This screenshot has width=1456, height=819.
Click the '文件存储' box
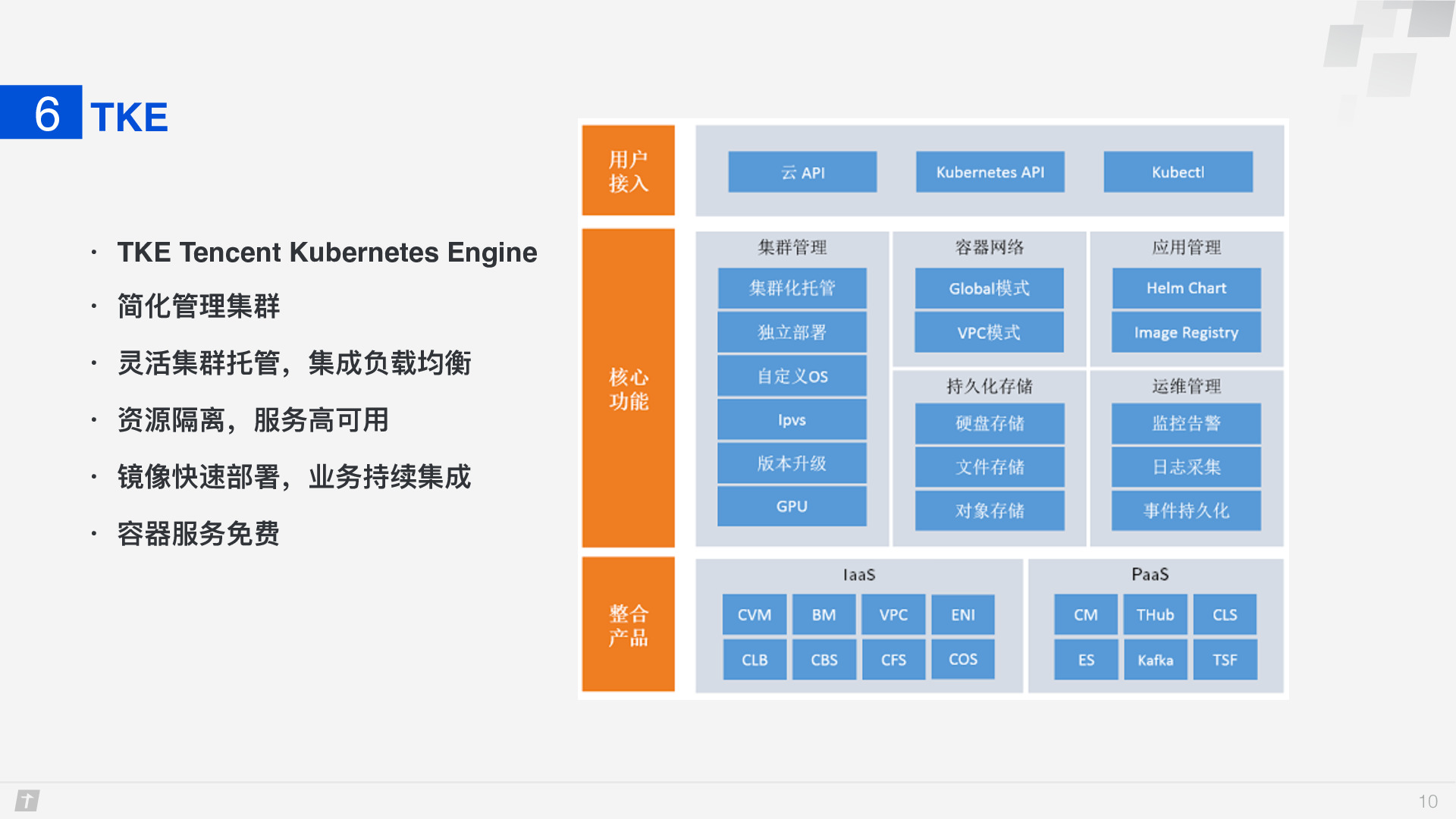[990, 467]
